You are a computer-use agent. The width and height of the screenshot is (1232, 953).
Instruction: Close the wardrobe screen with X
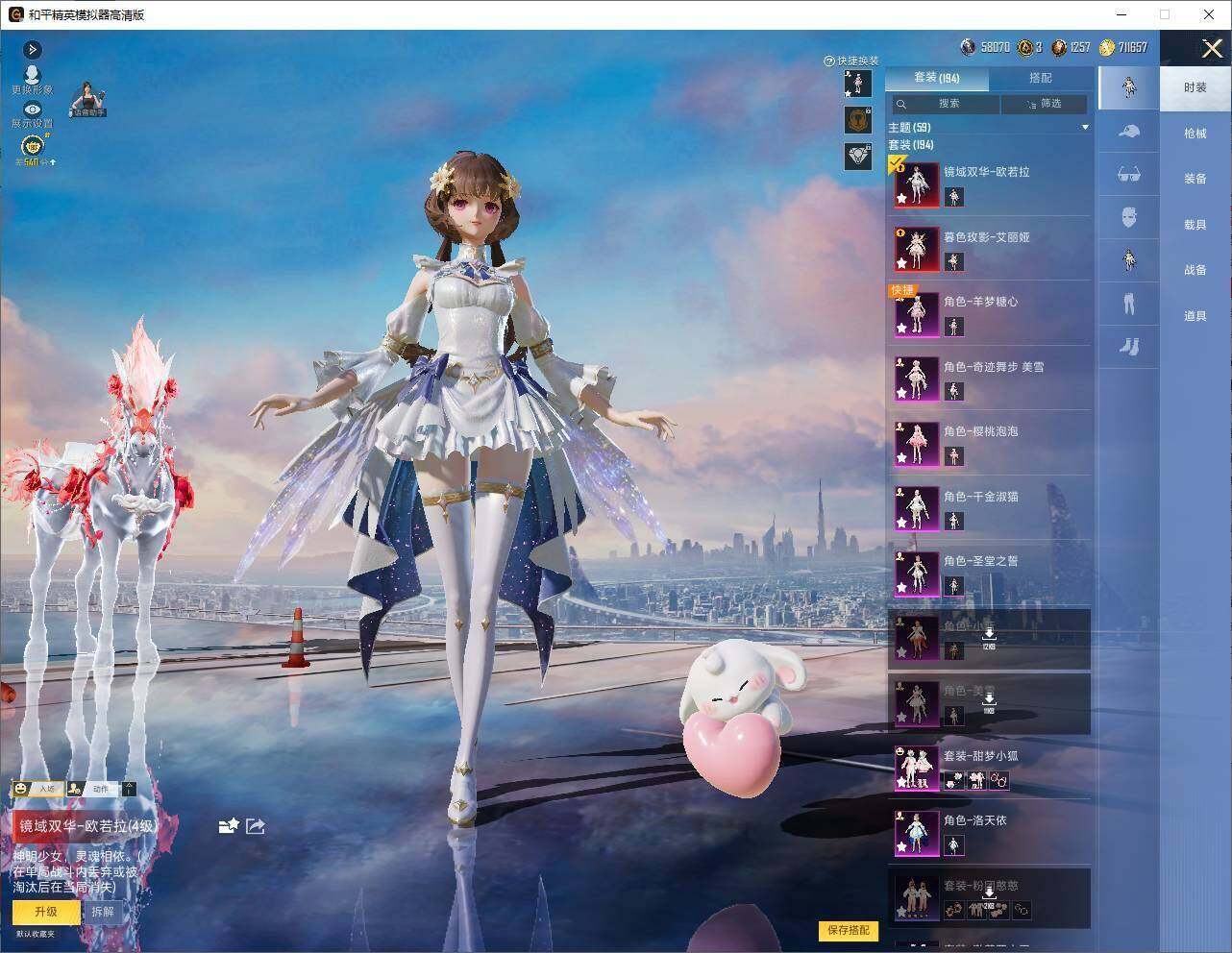pyautogui.click(x=1212, y=48)
